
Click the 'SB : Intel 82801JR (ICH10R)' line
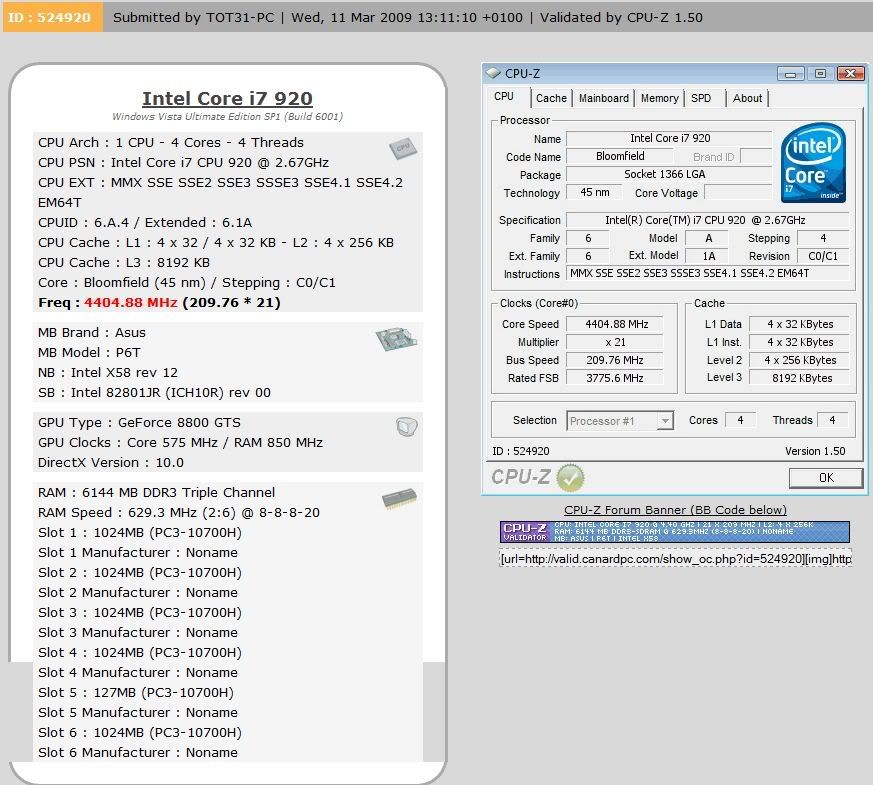(154, 392)
